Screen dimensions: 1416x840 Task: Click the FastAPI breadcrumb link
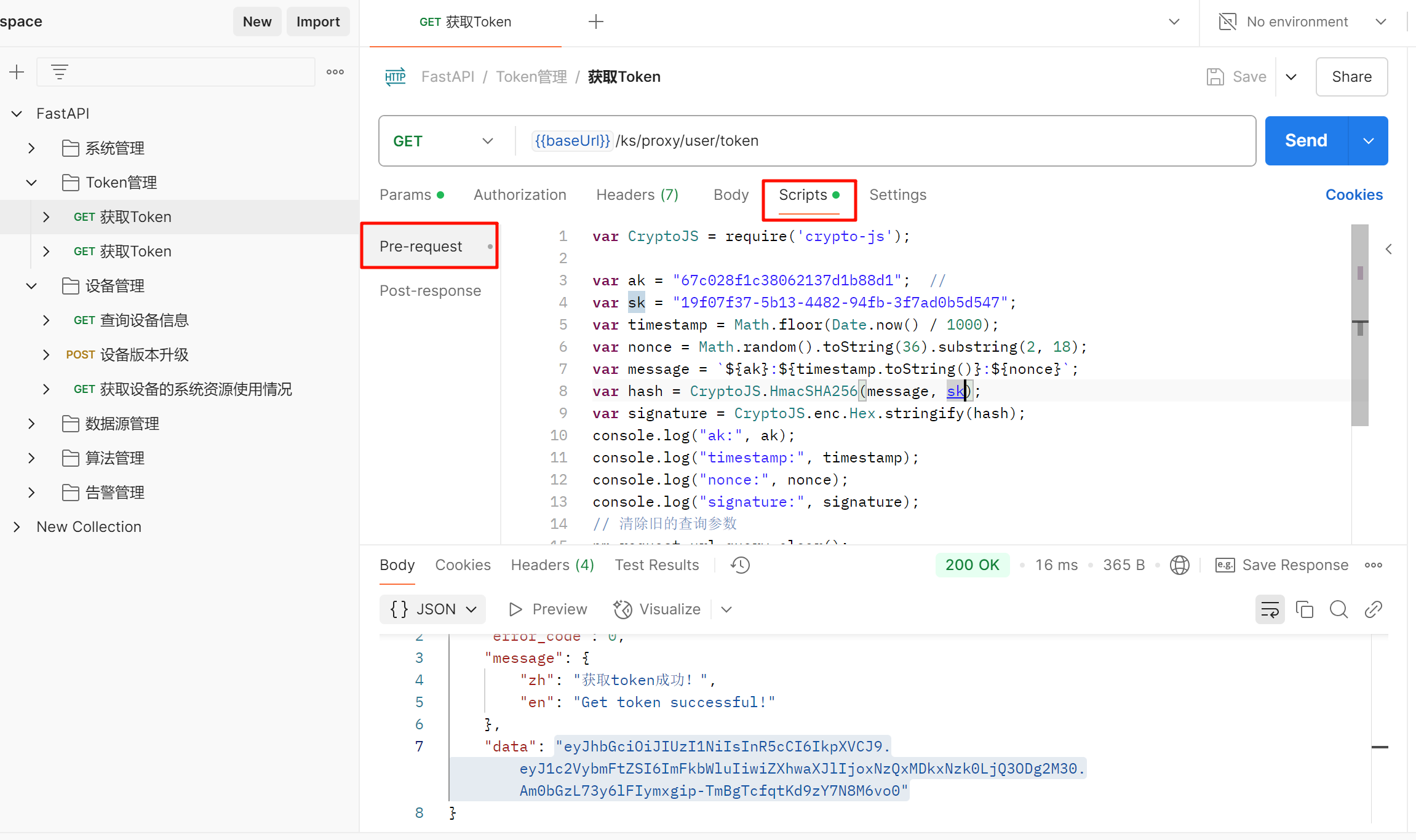[x=447, y=77]
